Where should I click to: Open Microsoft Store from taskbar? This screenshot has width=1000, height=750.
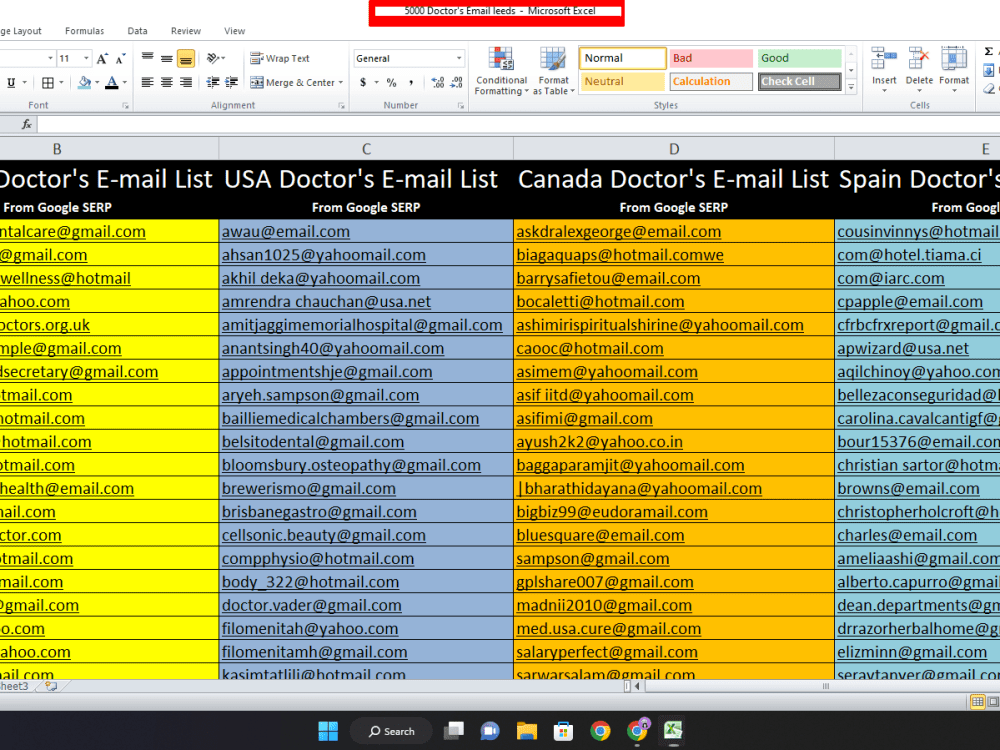[563, 731]
